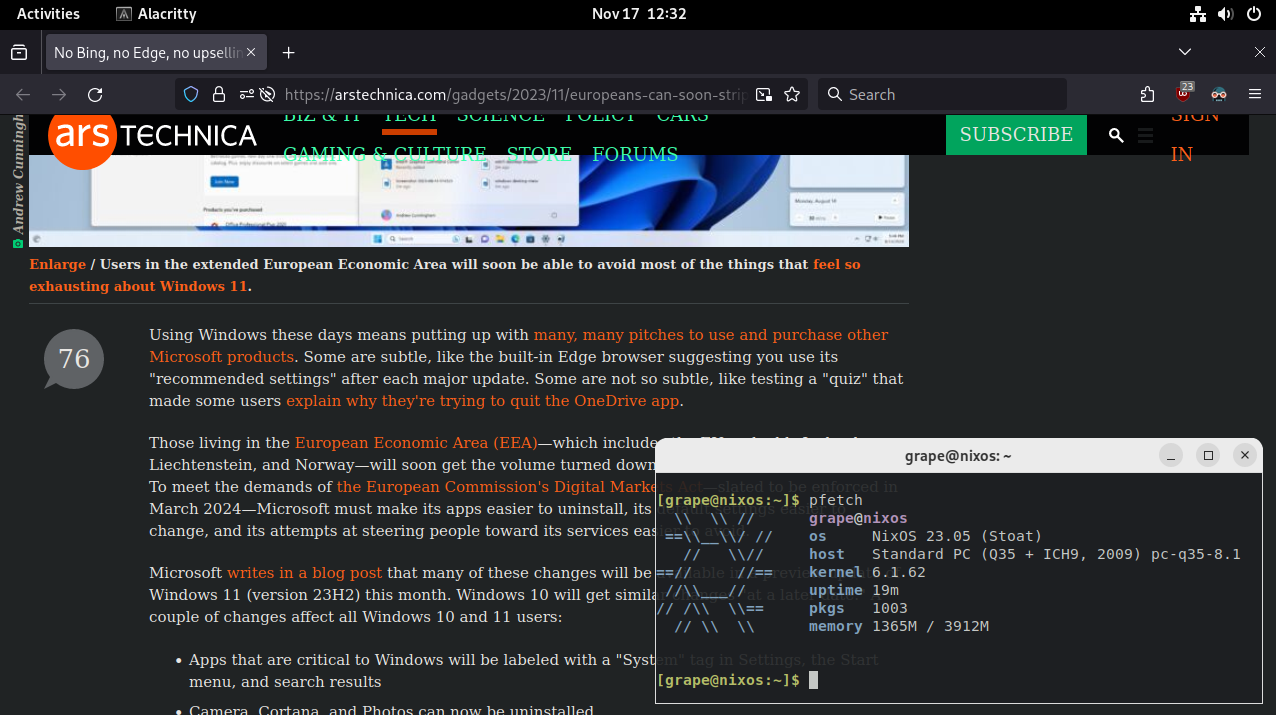This screenshot has height=715, width=1276.
Task: Open the Nov 17 12:32 clock calendar
Action: (x=639, y=14)
